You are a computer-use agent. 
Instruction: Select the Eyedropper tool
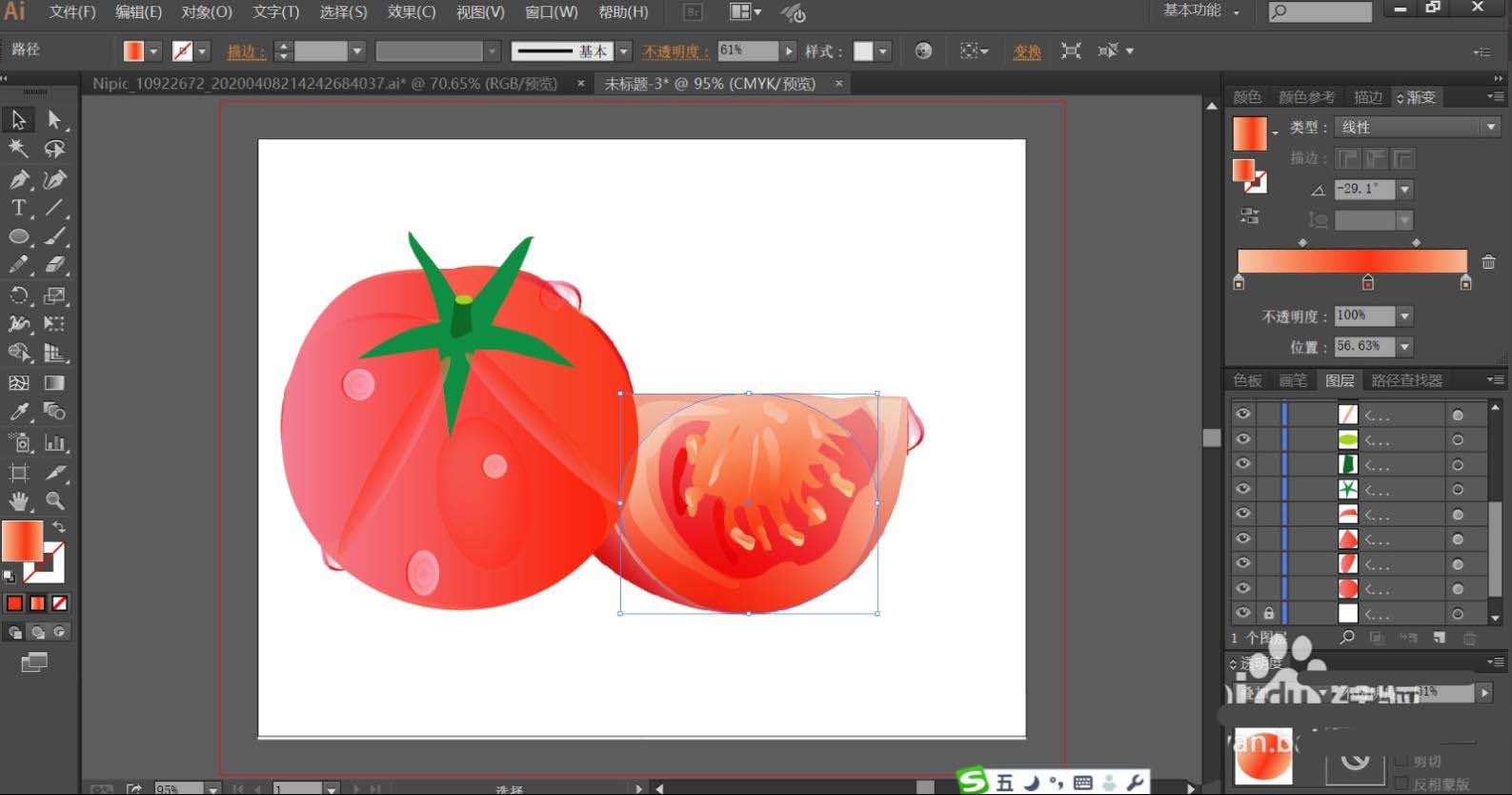(18, 412)
